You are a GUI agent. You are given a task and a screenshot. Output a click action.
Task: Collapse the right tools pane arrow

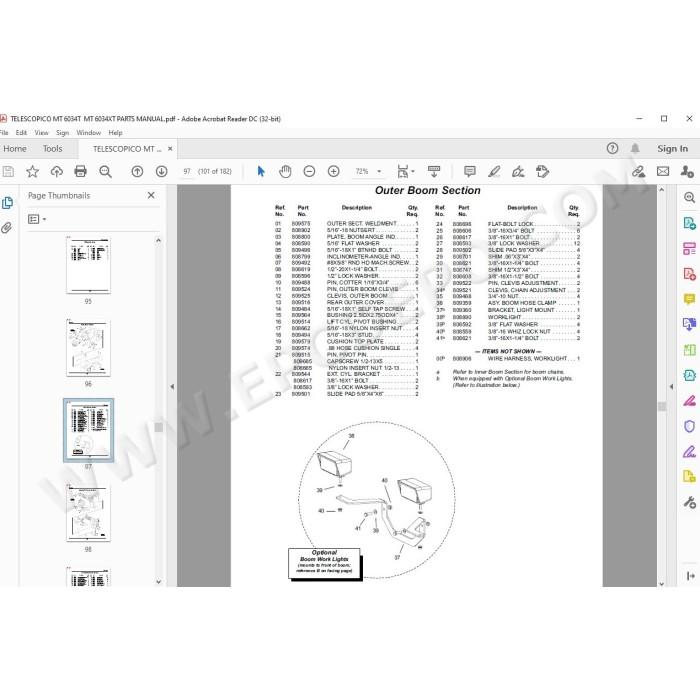[x=671, y=387]
